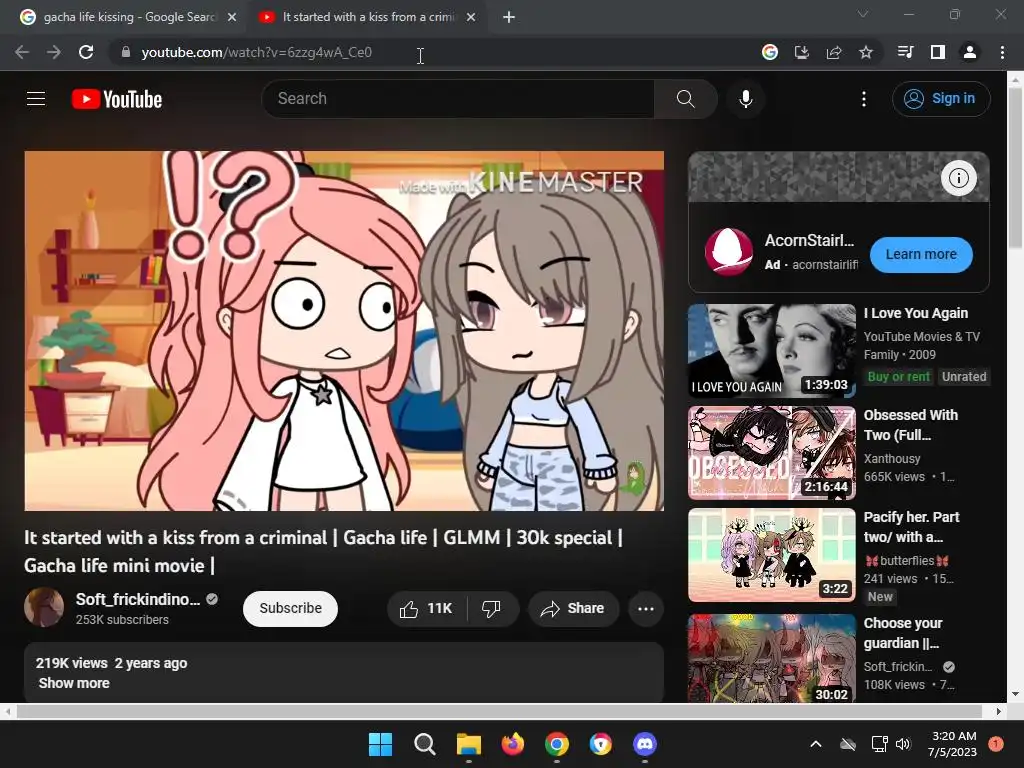The height and width of the screenshot is (768, 1024).
Task: Close the YouTube tab
Action: (471, 18)
